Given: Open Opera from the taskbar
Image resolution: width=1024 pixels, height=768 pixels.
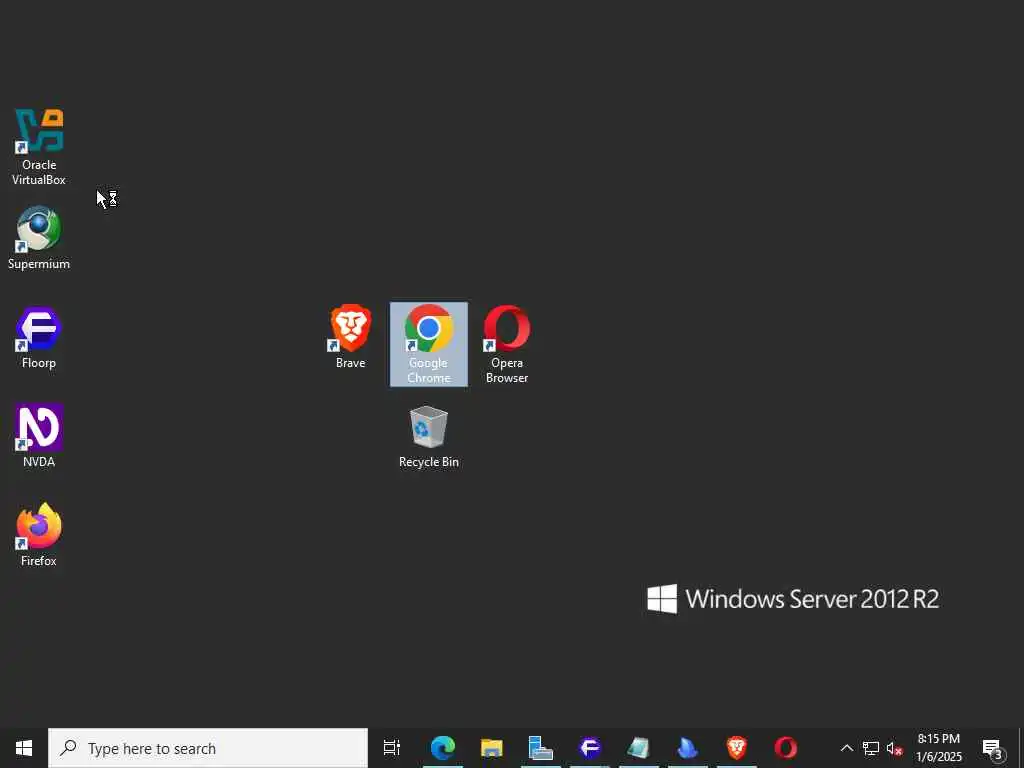Looking at the screenshot, I should point(786,748).
